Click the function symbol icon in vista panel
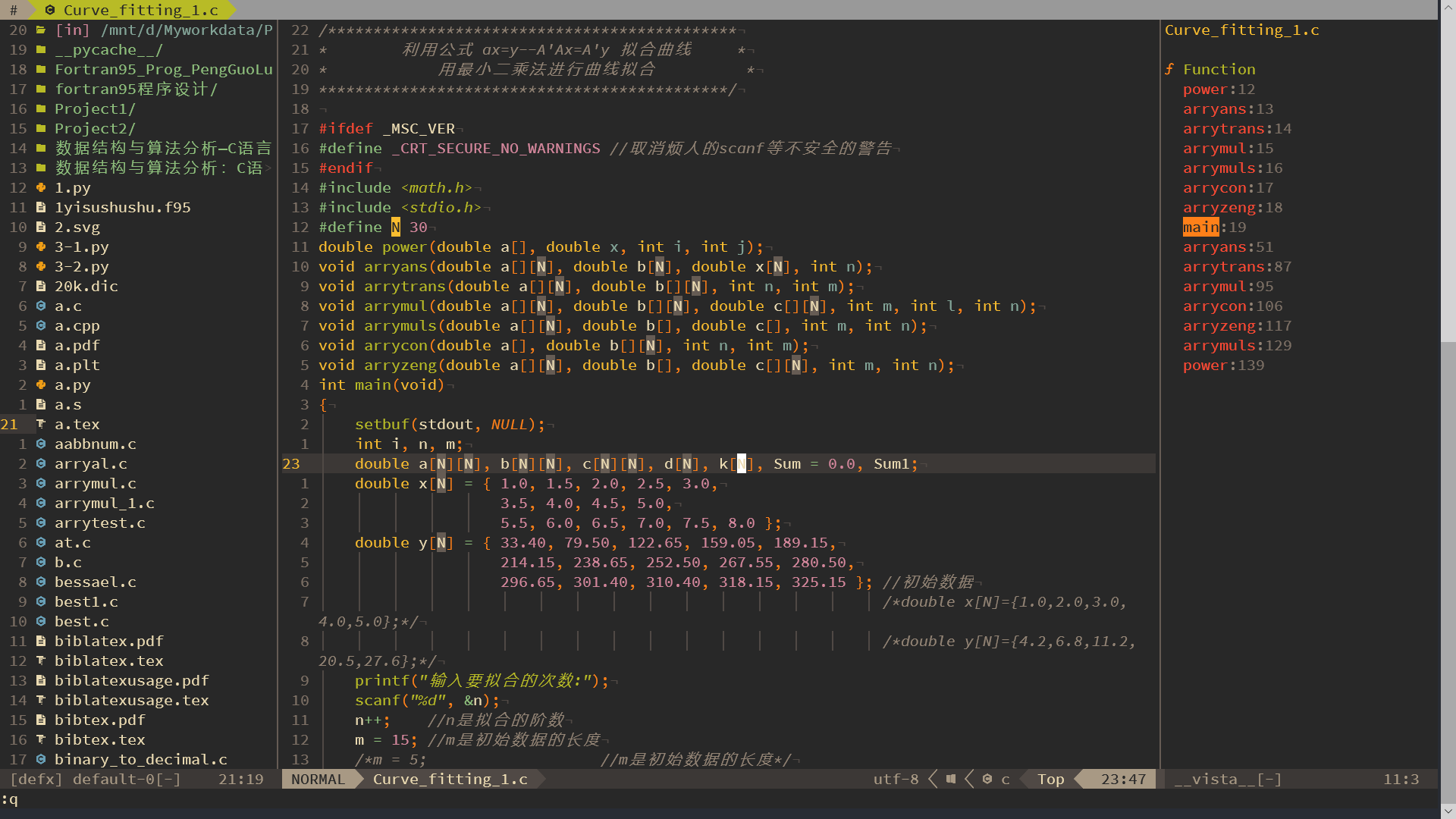 pos(1169,69)
